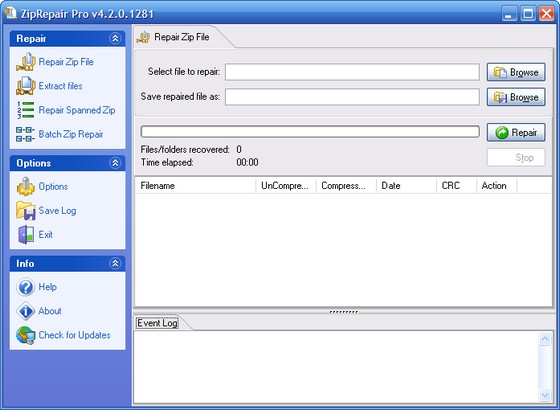The height and width of the screenshot is (410, 560).
Task: Click the Exit door icon
Action: (x=26, y=235)
